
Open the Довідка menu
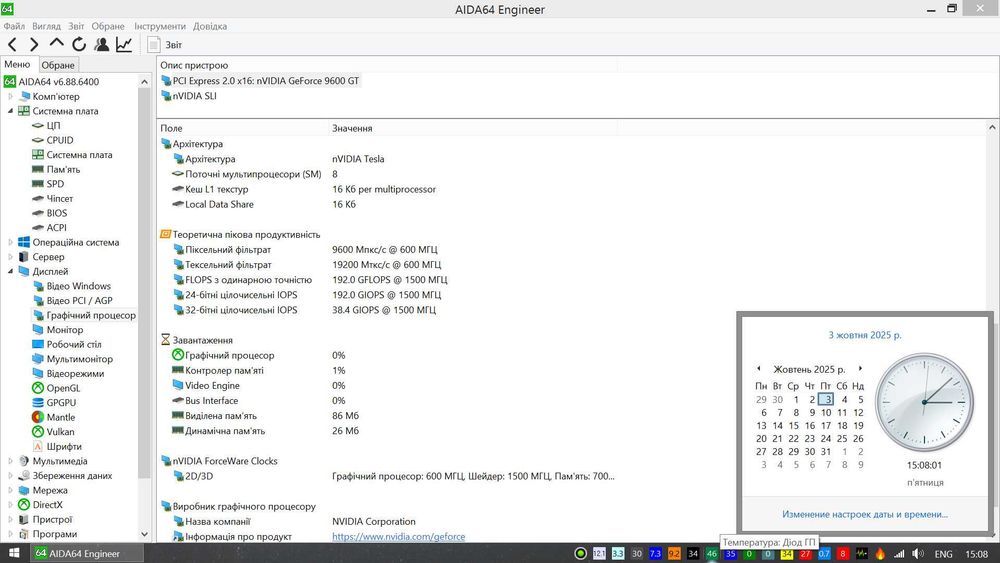click(x=210, y=26)
